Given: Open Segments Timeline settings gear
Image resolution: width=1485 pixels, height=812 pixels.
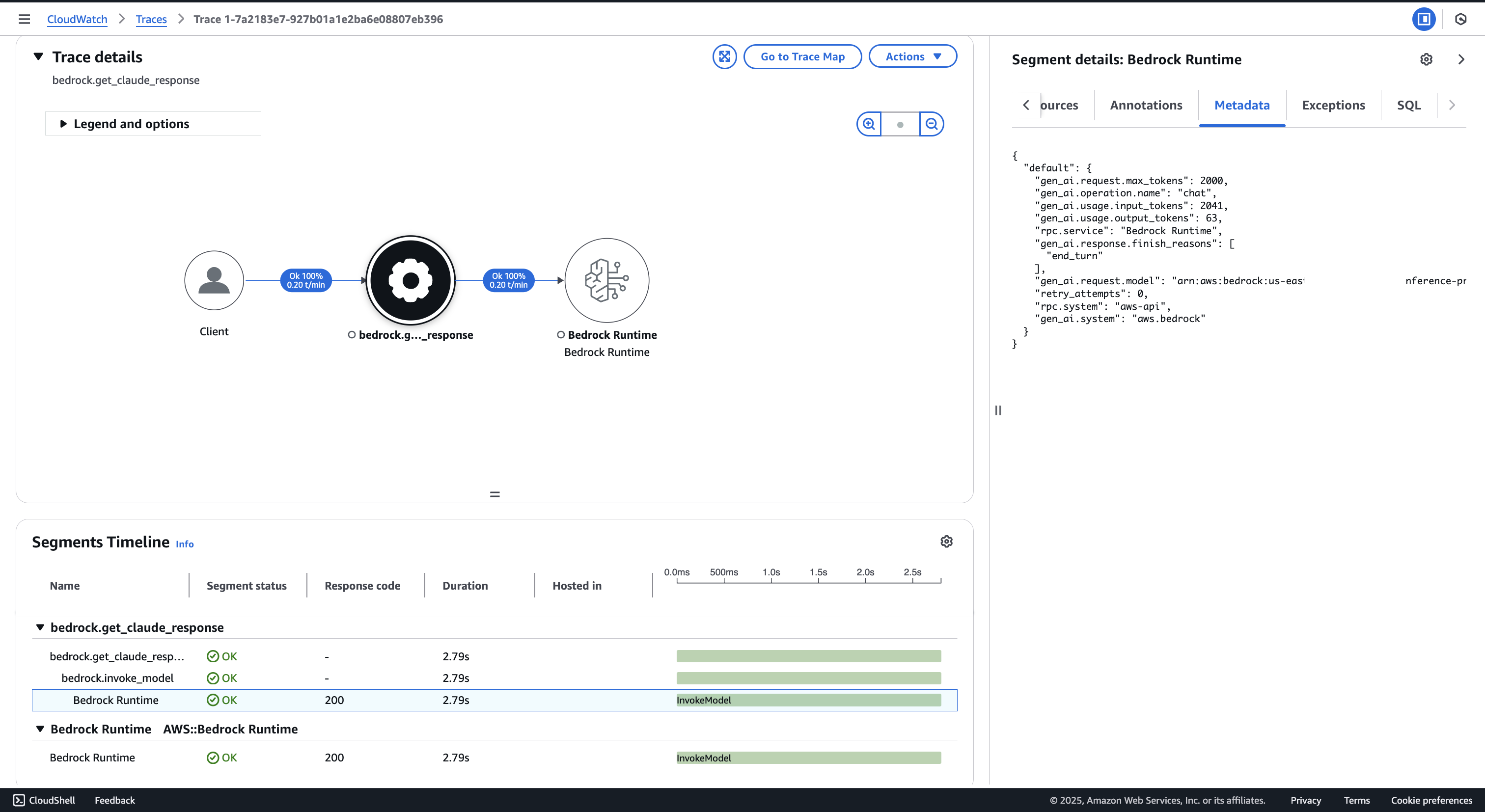Looking at the screenshot, I should coord(946,541).
